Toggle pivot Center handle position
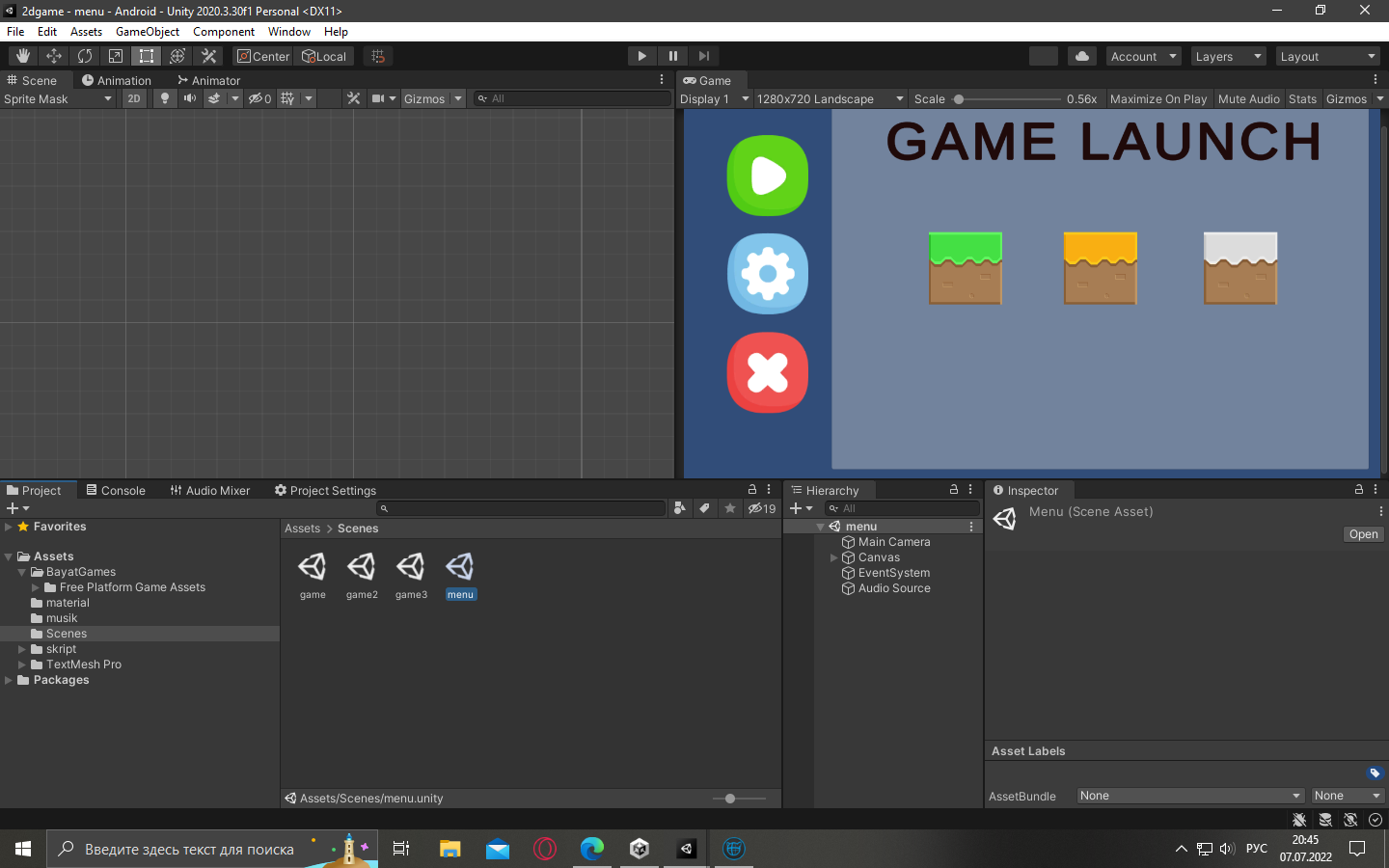 (262, 56)
